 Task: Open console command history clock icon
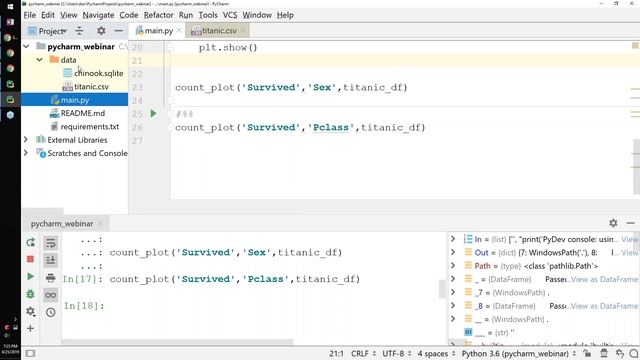[51, 313]
